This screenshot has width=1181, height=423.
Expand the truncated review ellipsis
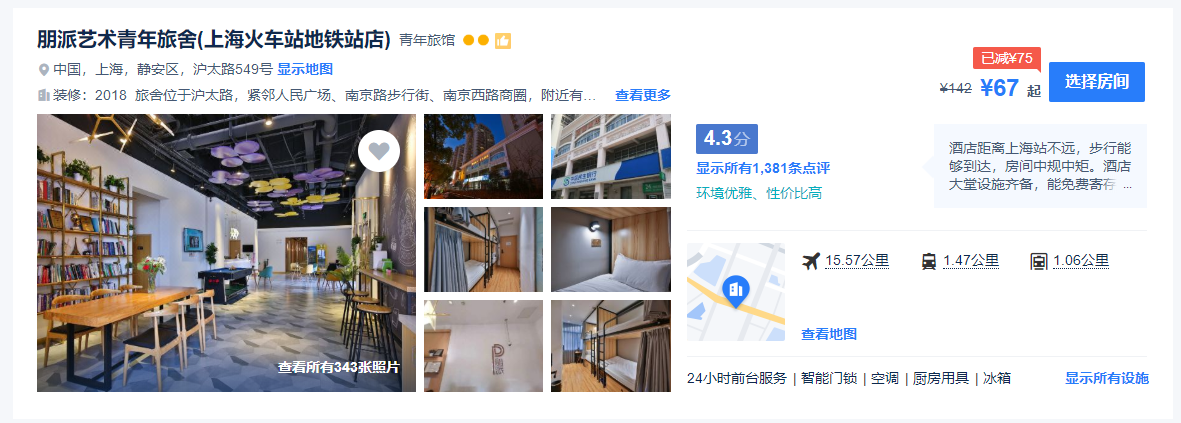pos(1127,186)
